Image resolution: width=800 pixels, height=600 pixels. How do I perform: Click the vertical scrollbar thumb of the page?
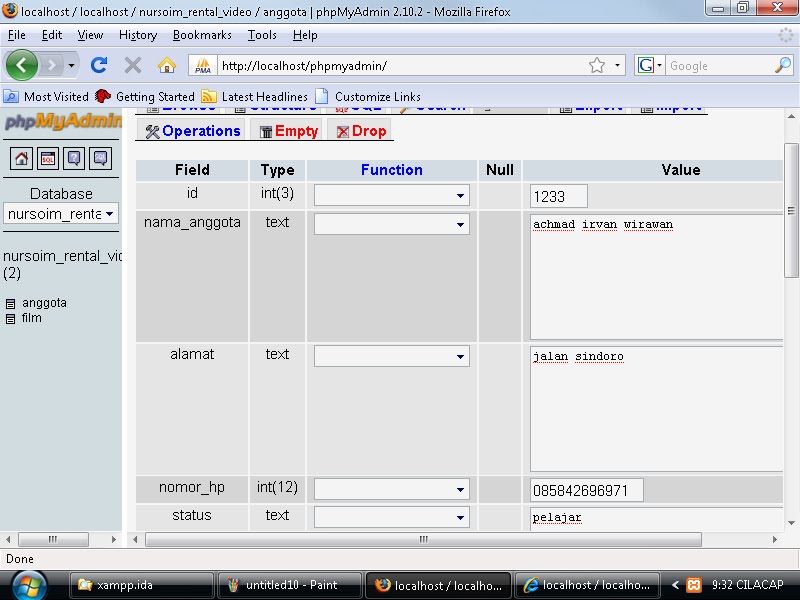[791, 211]
